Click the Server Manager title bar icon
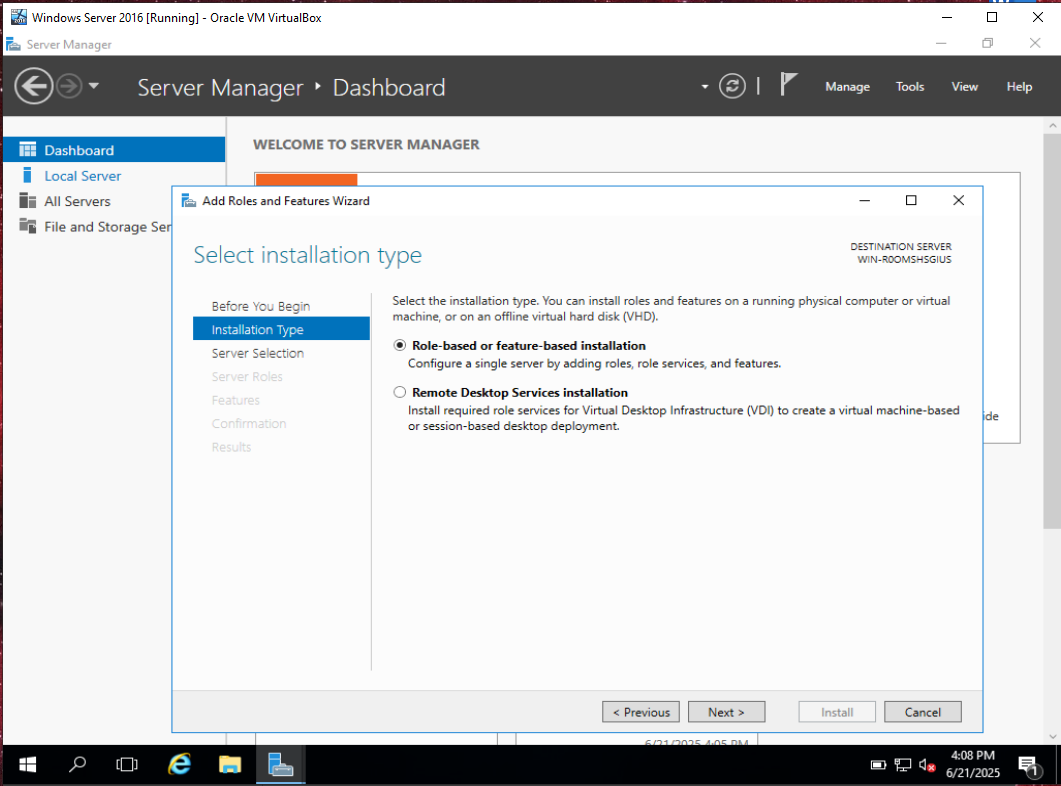The width and height of the screenshot is (1061, 786). pos(13,45)
